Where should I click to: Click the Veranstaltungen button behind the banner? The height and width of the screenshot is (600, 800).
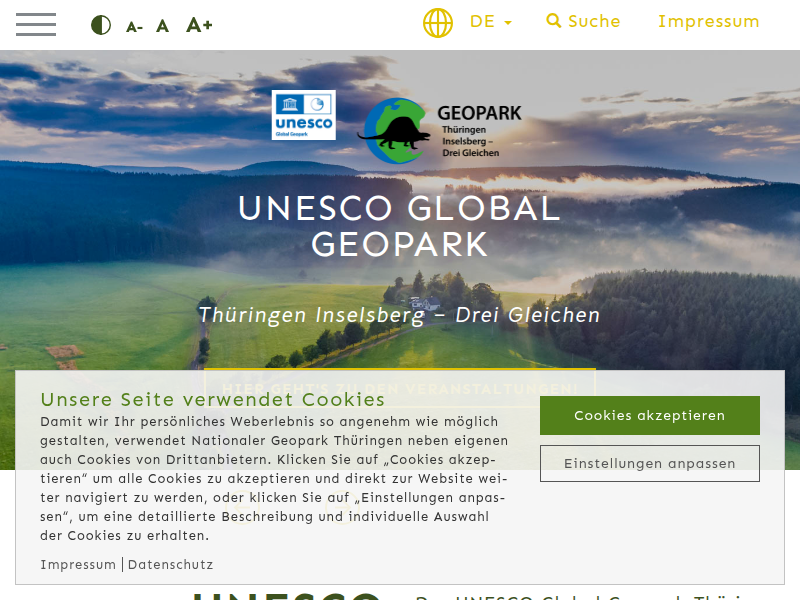(399, 388)
